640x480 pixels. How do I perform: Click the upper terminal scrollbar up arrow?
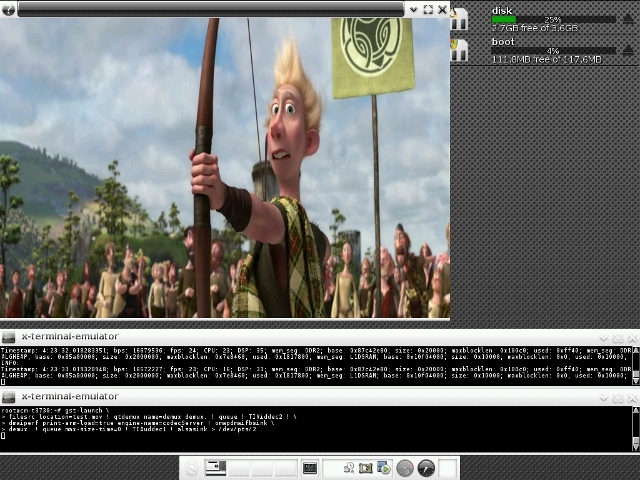coord(636,350)
